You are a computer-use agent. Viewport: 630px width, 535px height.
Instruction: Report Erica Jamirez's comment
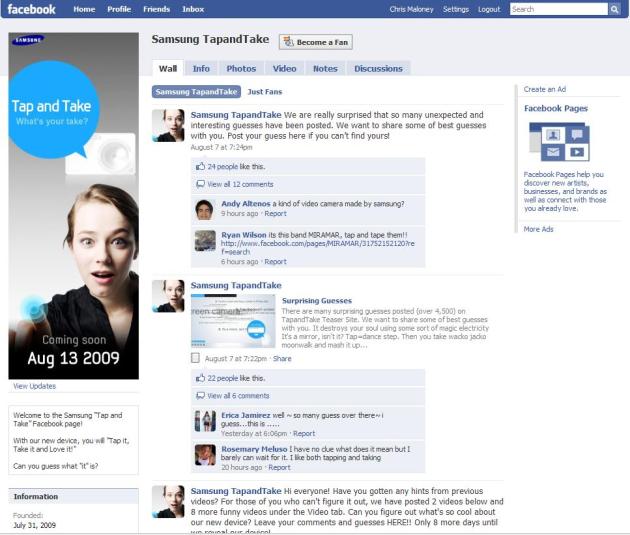[304, 433]
